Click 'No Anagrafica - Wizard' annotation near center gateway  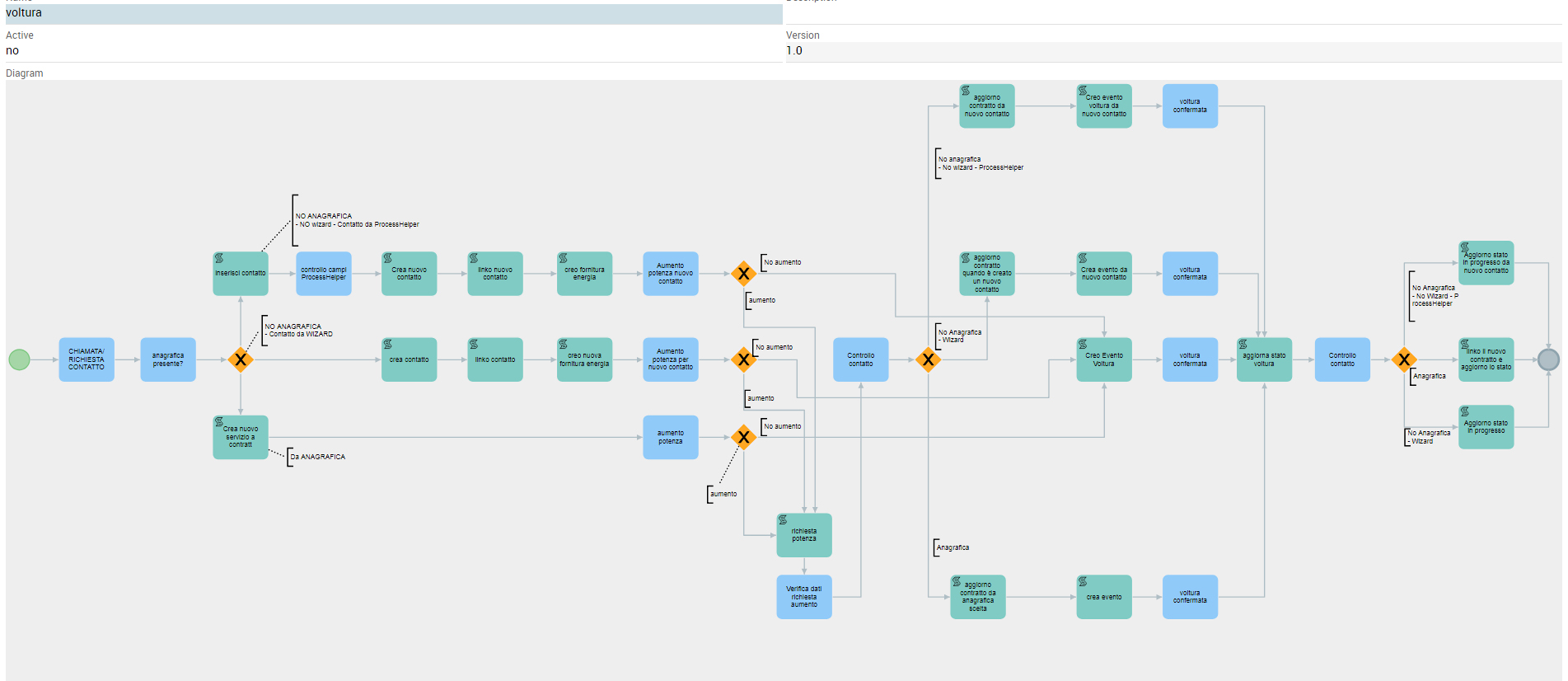click(960, 336)
